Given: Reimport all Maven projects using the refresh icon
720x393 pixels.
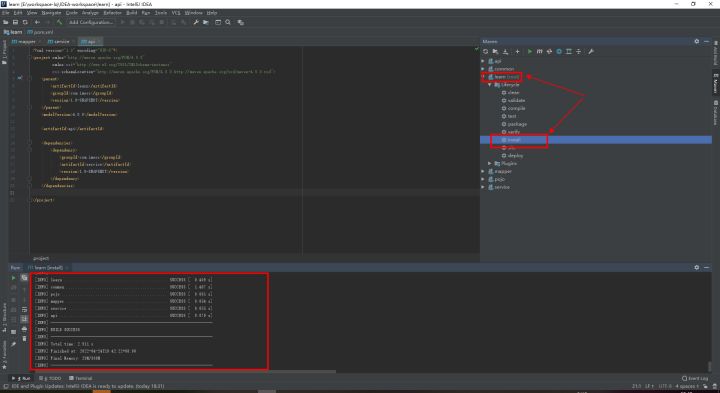Looking at the screenshot, I should pos(485,51).
